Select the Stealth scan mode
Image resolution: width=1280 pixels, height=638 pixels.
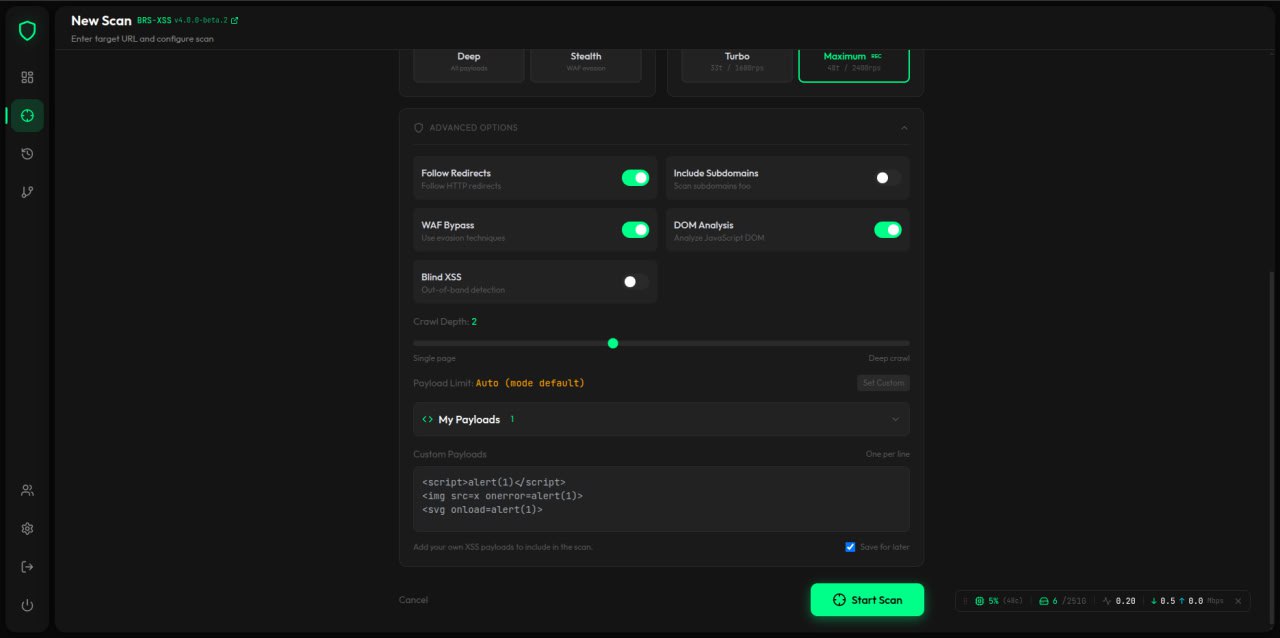click(x=586, y=61)
